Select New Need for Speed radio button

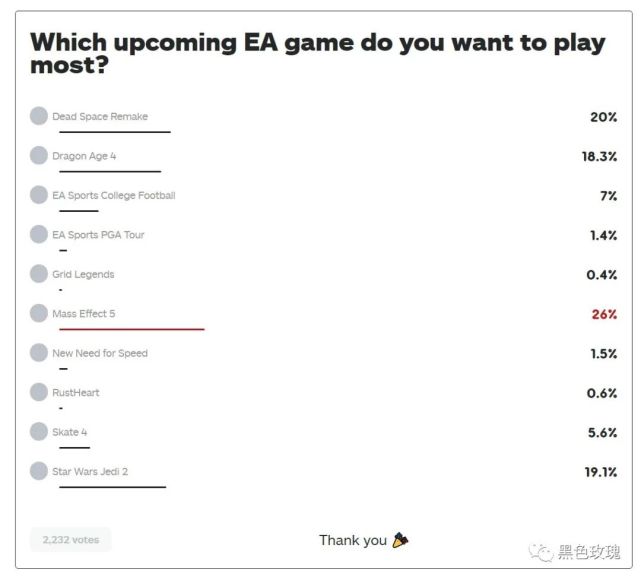click(39, 353)
